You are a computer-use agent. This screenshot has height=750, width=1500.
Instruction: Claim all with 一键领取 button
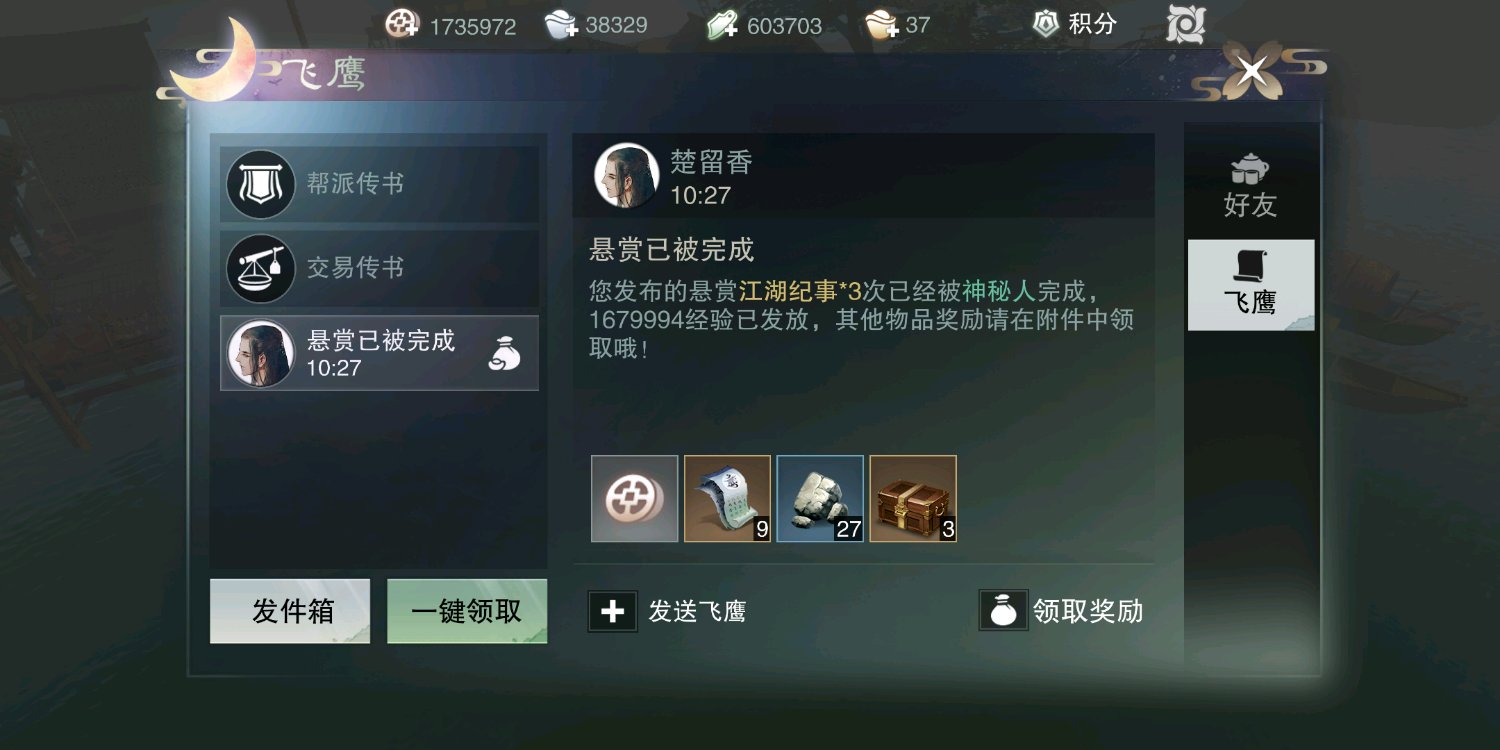[x=467, y=611]
